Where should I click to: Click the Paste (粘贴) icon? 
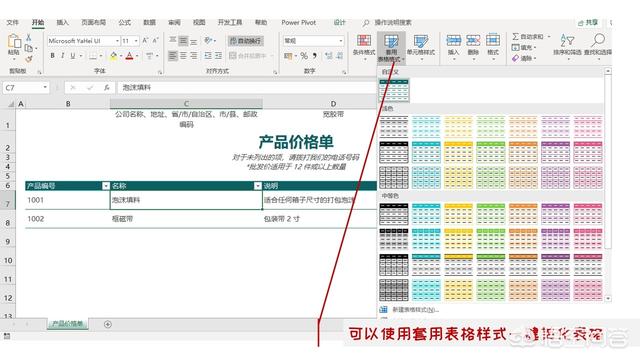(14, 42)
